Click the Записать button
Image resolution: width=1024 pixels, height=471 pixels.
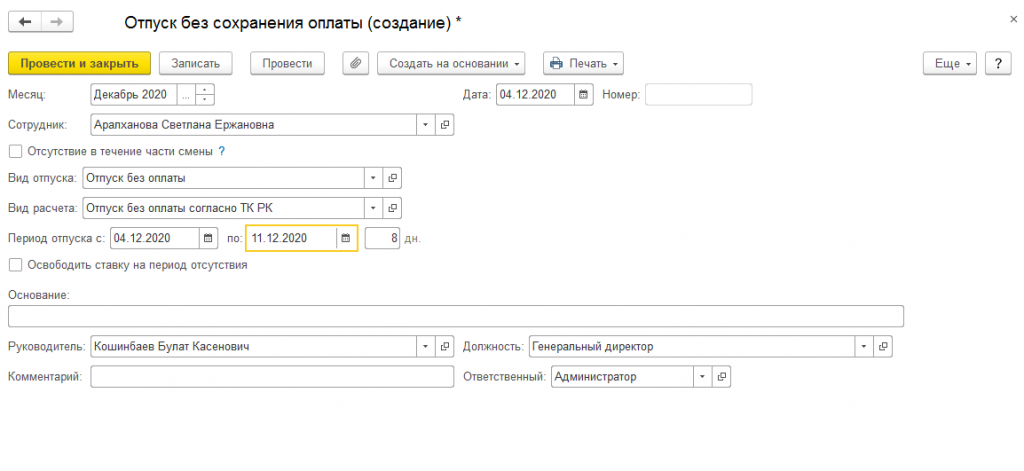[x=196, y=63]
